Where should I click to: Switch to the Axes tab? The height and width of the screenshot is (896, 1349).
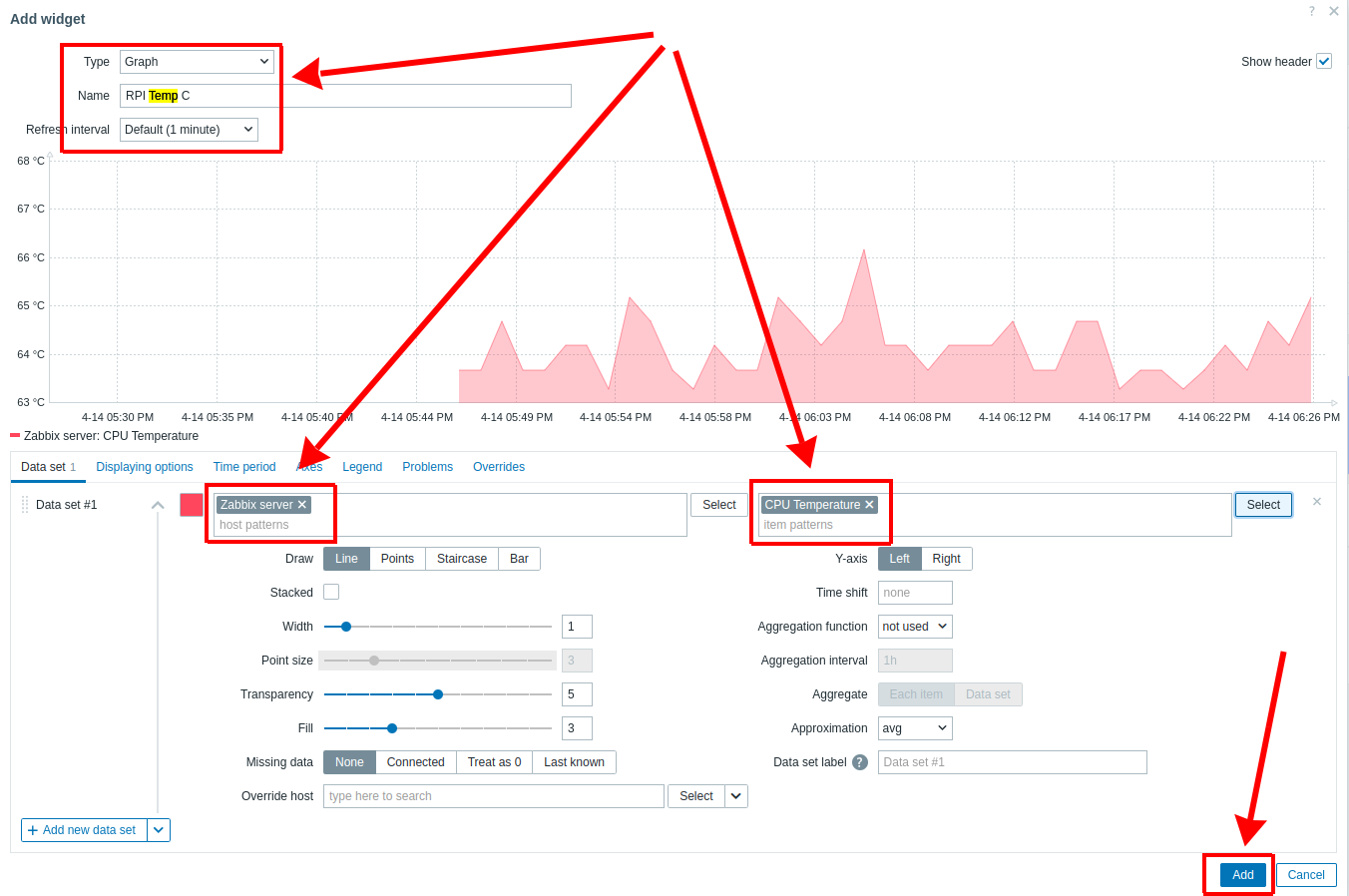(309, 466)
